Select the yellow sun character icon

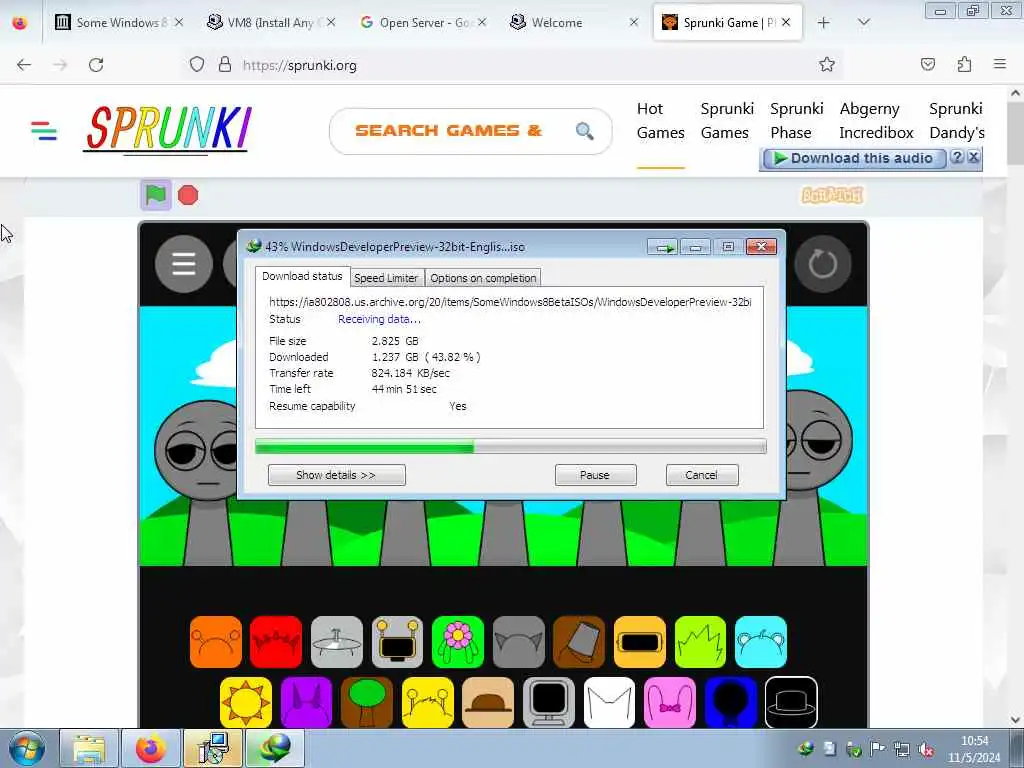pyautogui.click(x=246, y=703)
